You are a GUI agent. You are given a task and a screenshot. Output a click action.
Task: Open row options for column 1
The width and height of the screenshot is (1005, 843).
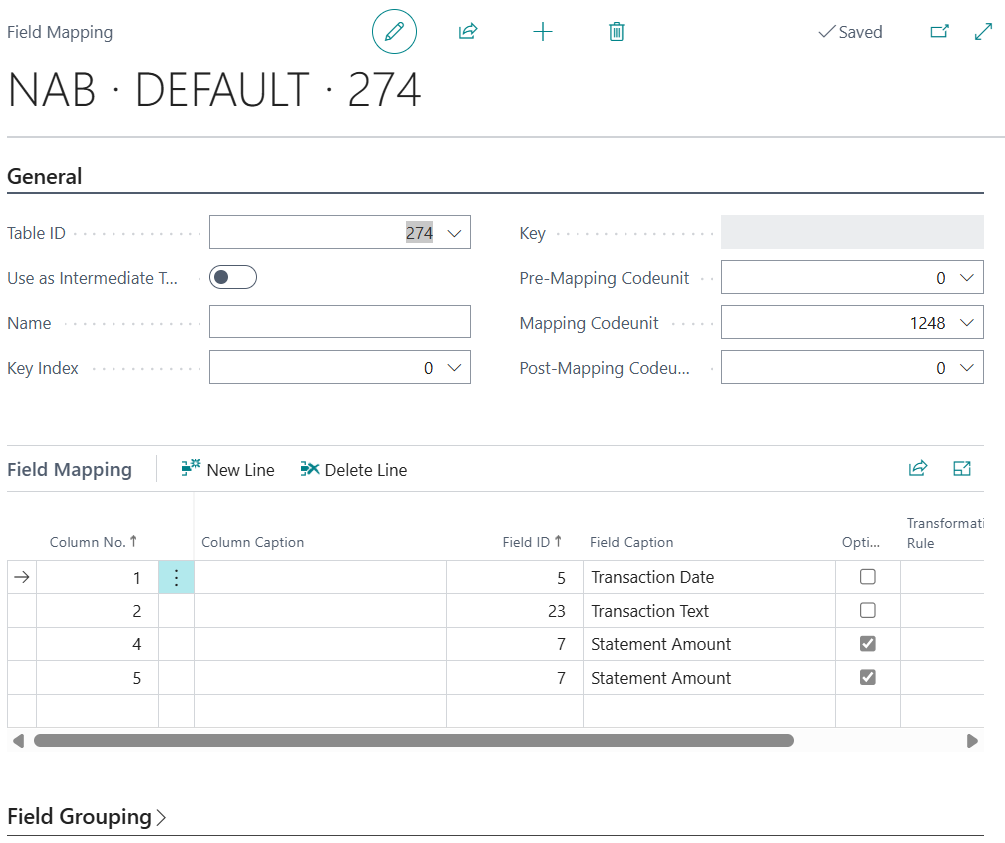pyautogui.click(x=176, y=578)
